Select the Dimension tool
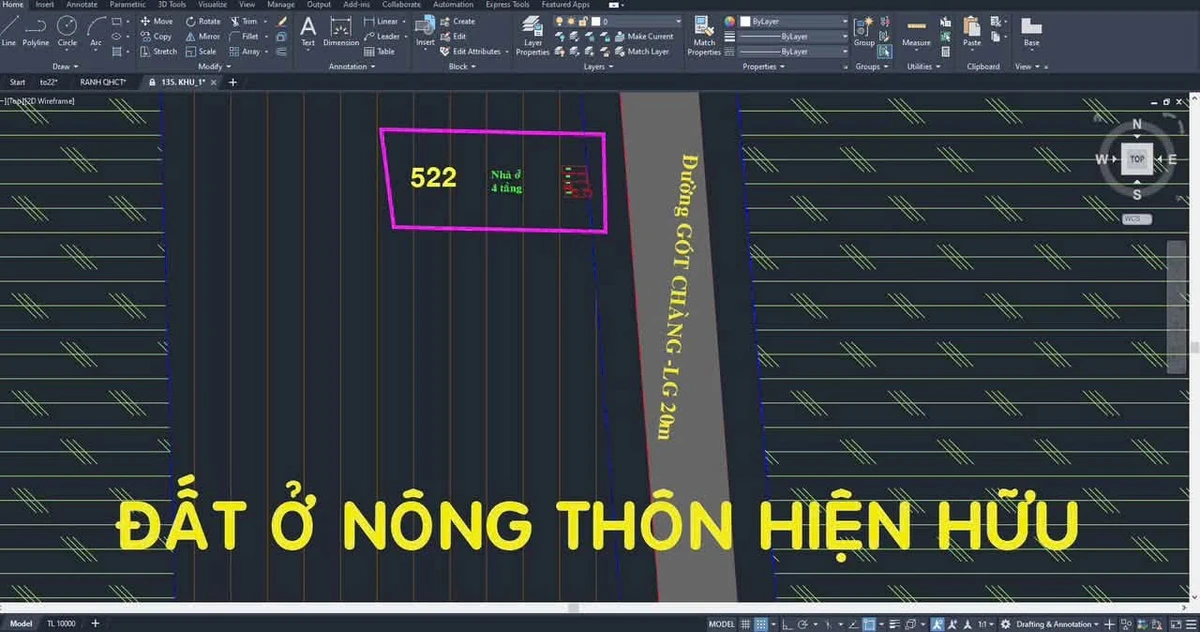Image resolution: width=1200 pixels, height=632 pixels. tap(341, 31)
